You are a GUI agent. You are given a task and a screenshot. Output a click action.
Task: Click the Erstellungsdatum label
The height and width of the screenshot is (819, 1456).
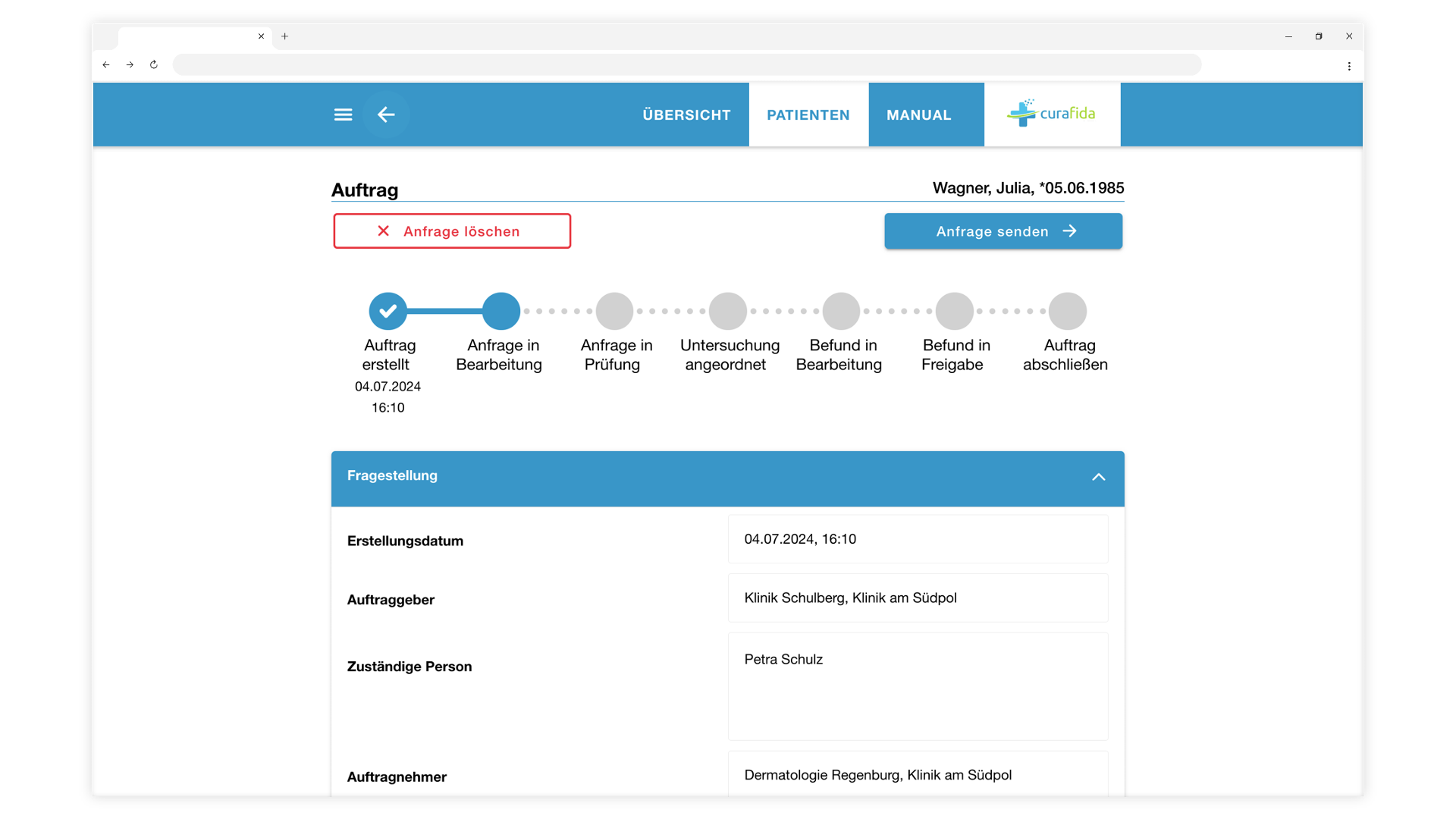405,541
